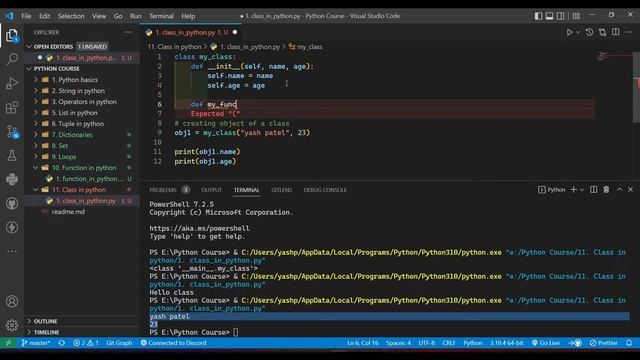Open the run button dropdown arrow
This screenshot has height=360, width=640.
[578, 32]
